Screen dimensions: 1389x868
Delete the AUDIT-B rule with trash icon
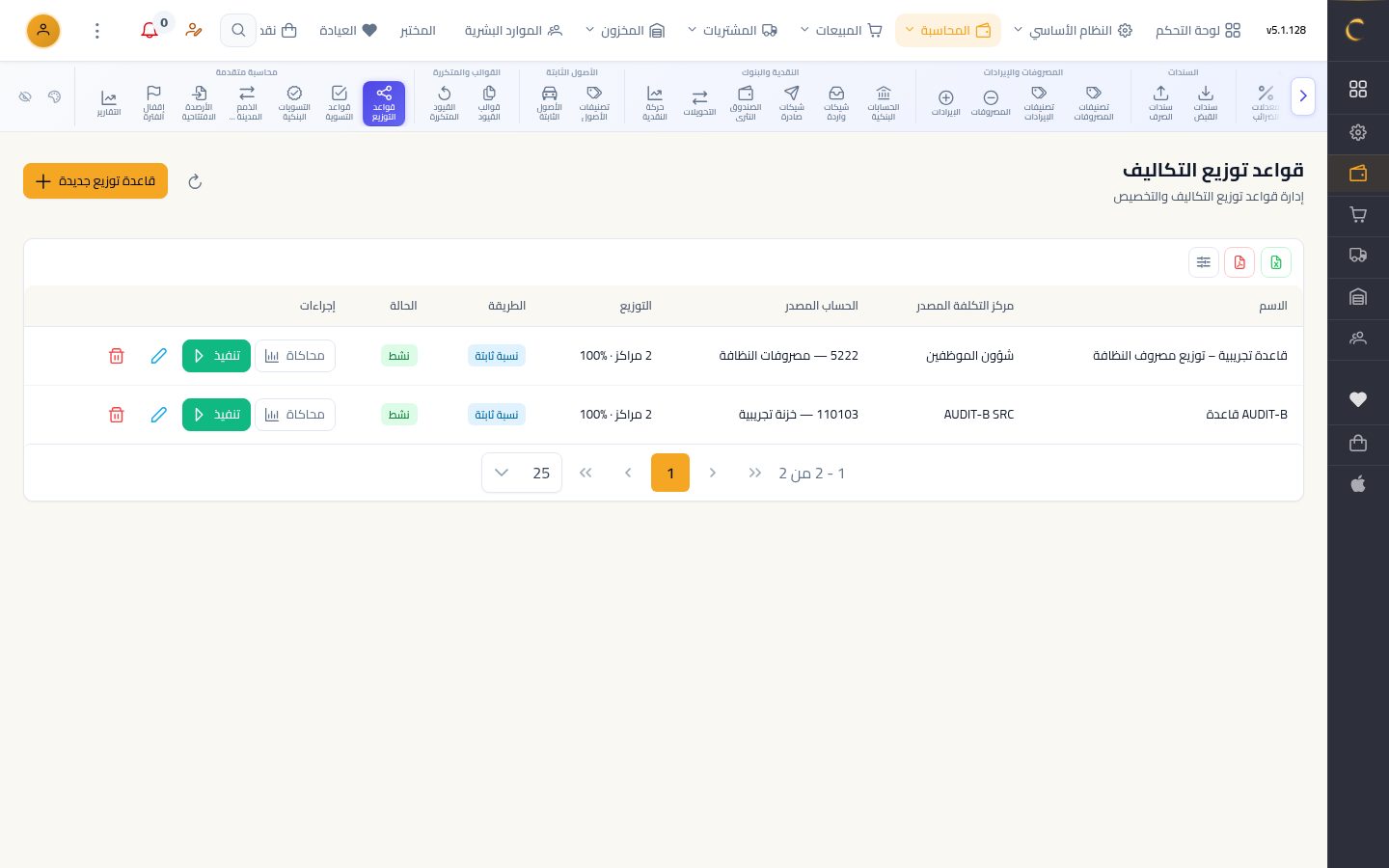coord(117,415)
